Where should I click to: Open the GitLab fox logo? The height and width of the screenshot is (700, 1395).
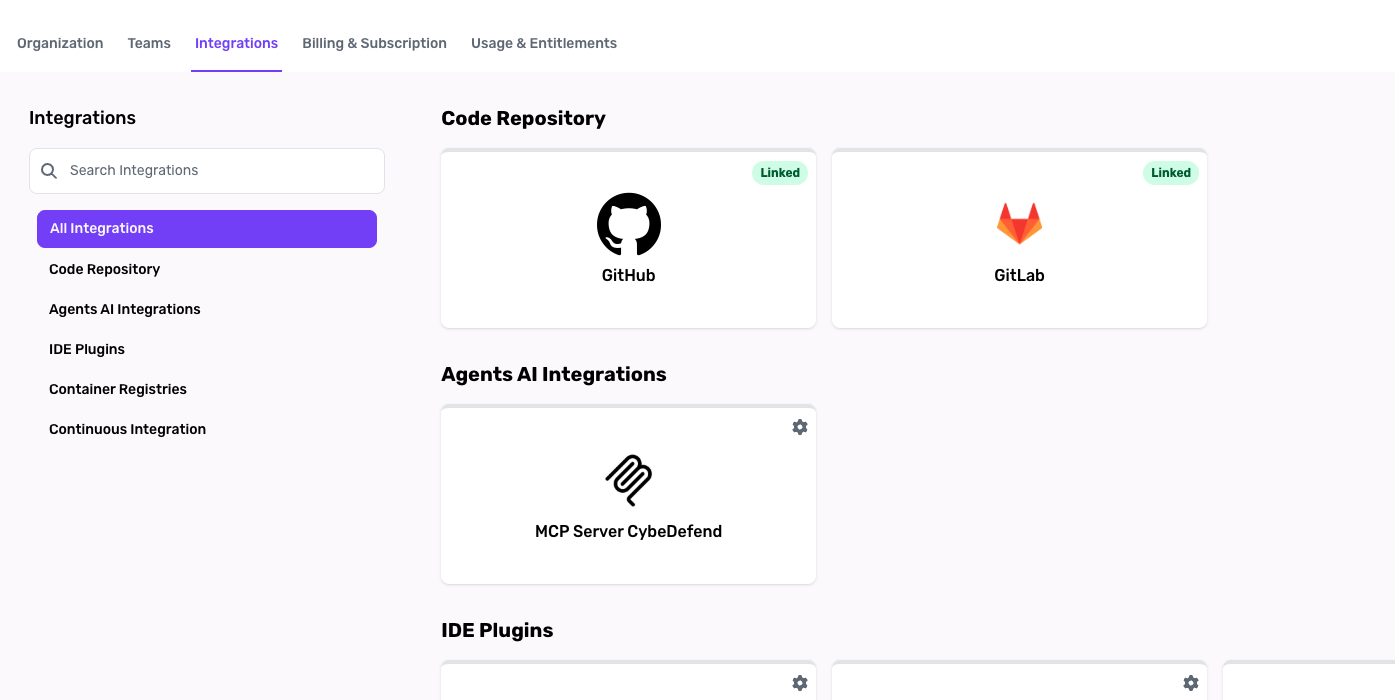click(x=1019, y=224)
